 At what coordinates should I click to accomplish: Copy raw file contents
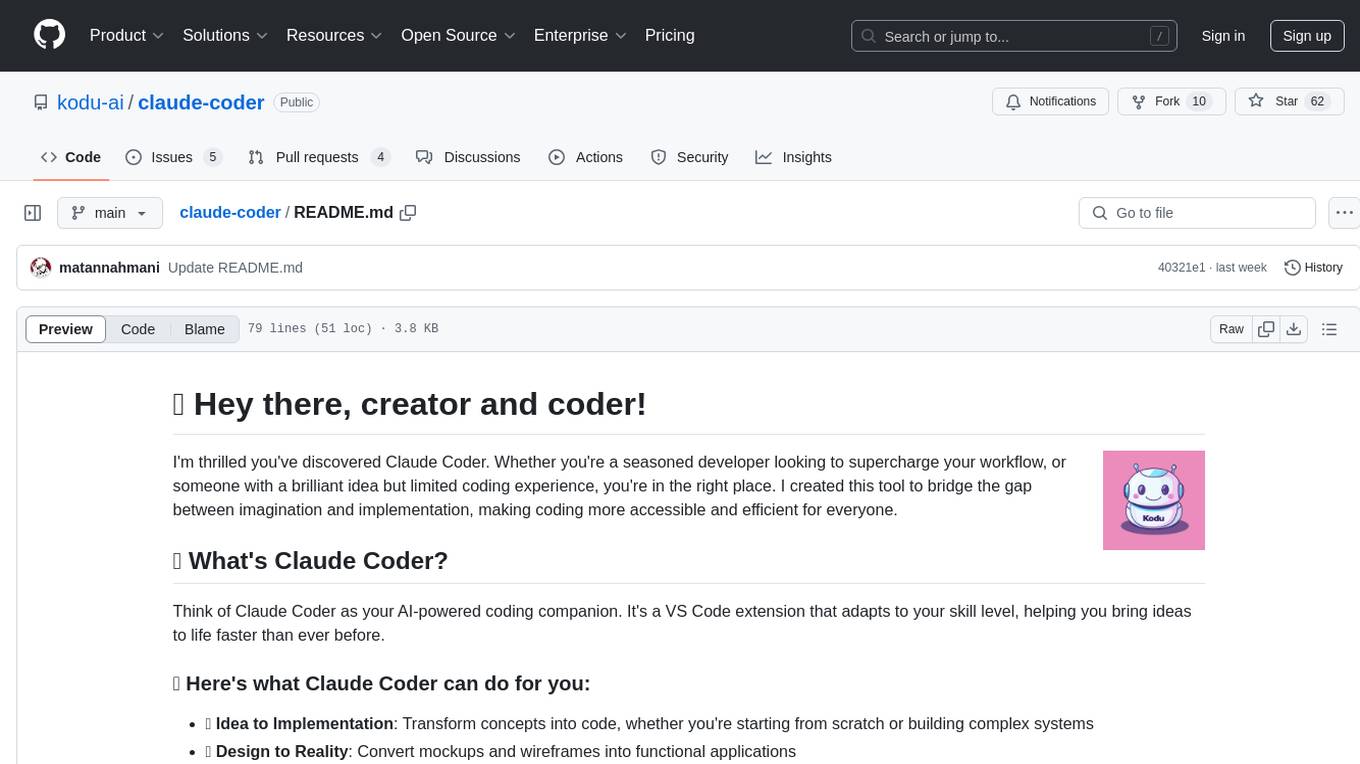point(1266,329)
